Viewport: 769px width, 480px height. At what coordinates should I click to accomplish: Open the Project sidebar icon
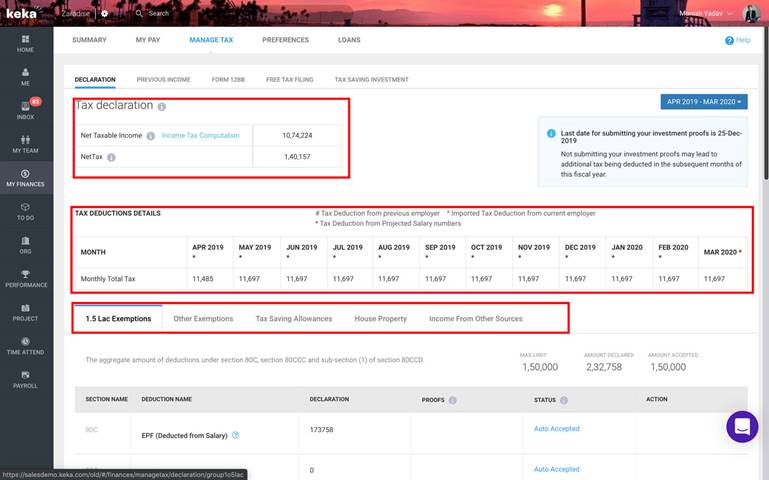(x=26, y=308)
